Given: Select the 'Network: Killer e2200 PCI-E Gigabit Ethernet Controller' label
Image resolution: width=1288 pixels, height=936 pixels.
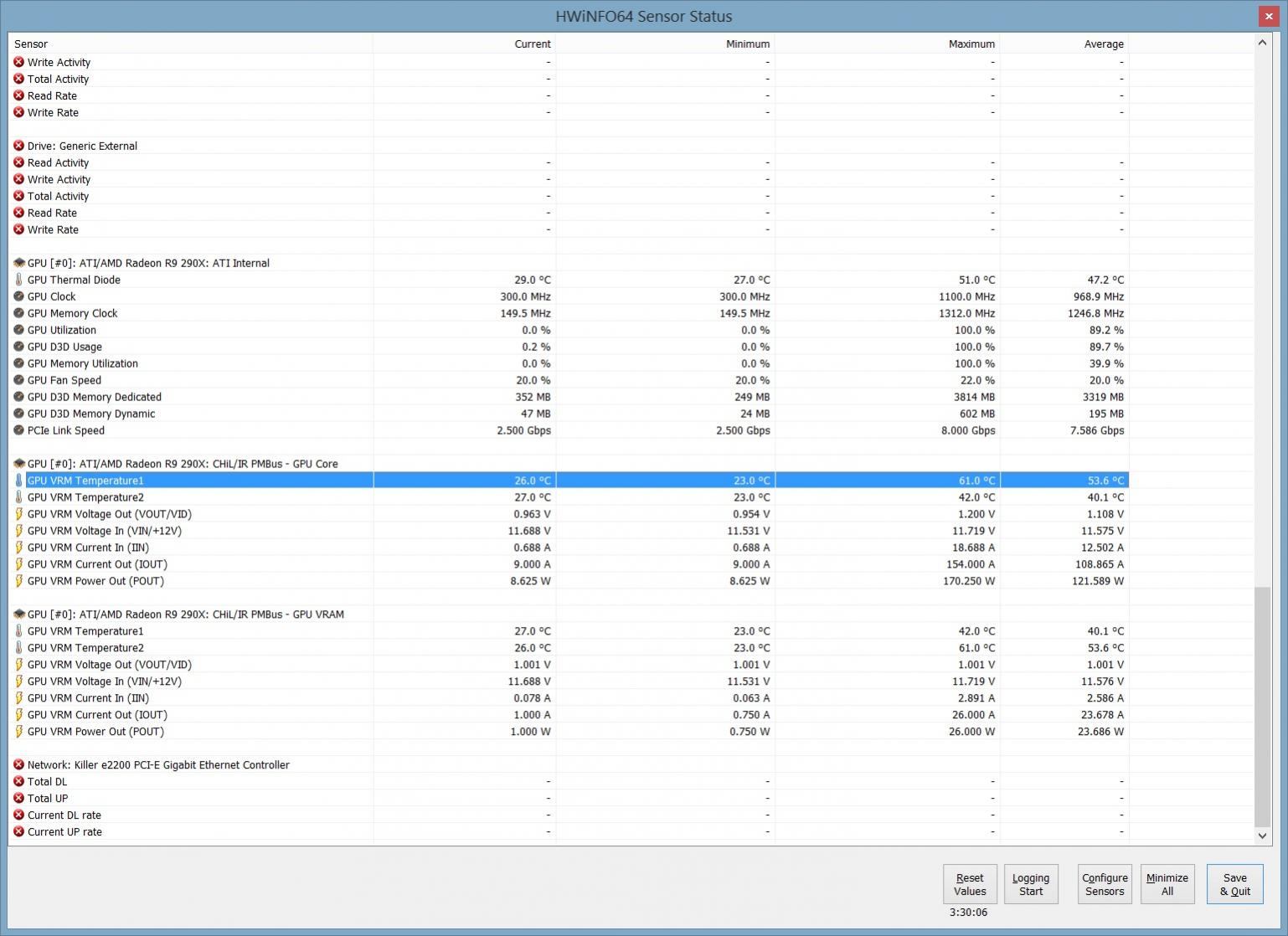Looking at the screenshot, I should coord(158,765).
